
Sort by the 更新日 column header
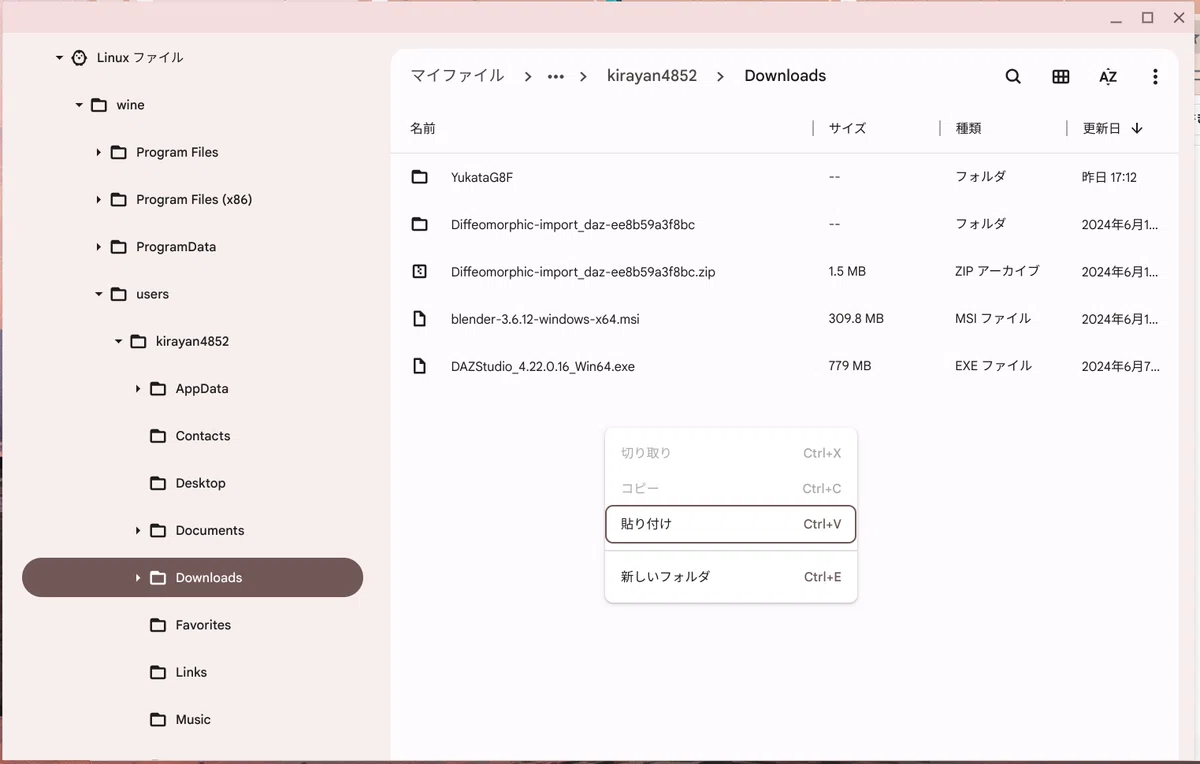point(1101,129)
